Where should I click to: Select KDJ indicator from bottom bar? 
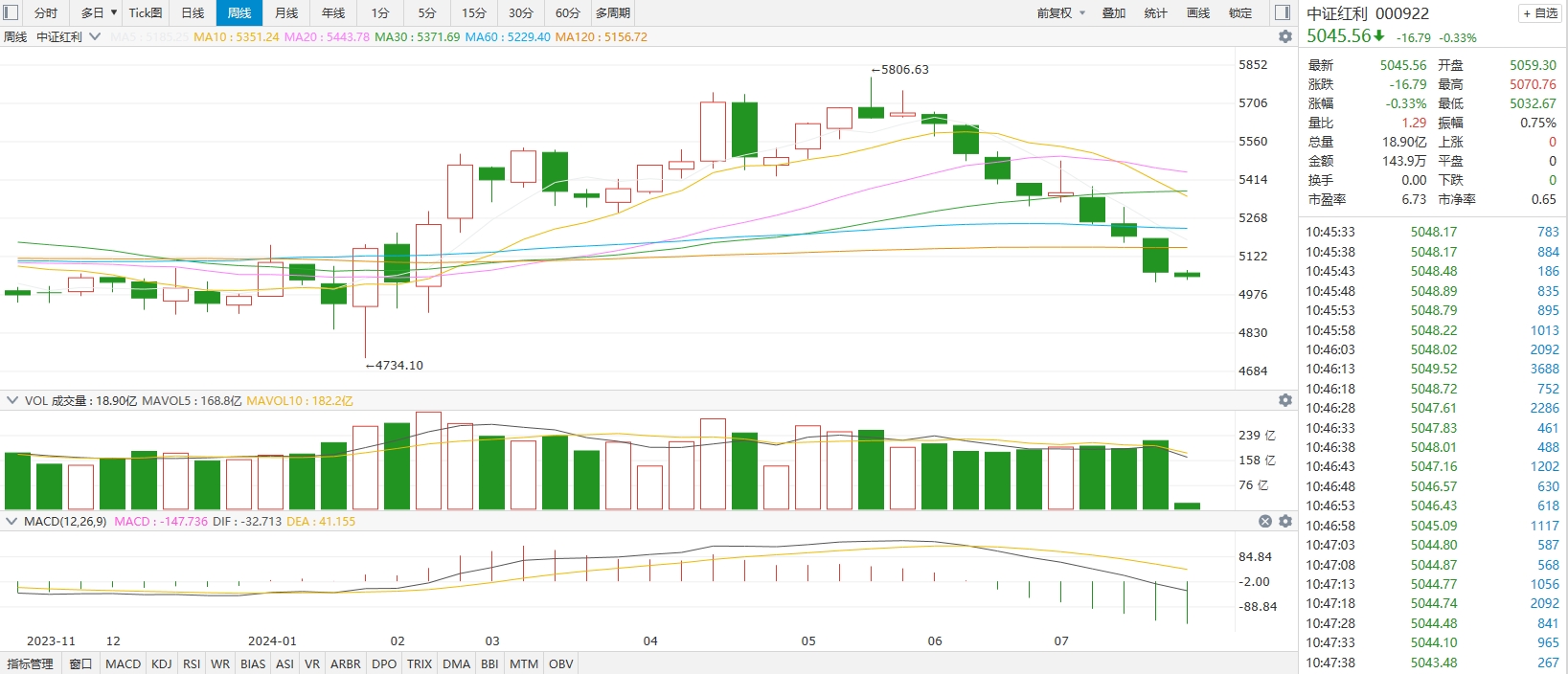[x=162, y=663]
